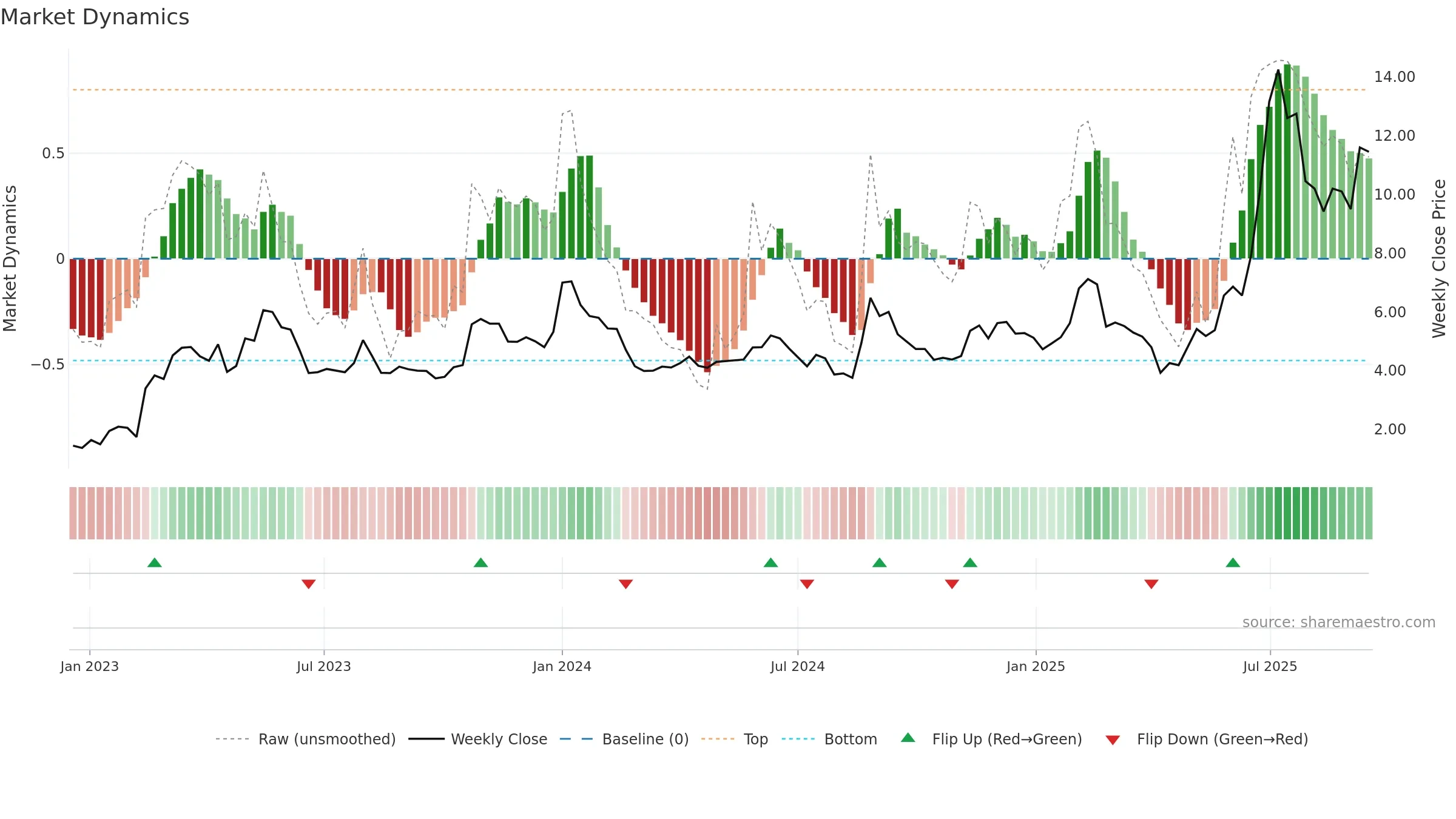This screenshot has height=819, width=1456.
Task: Click the 12.00 price axis tick label
Action: click(x=1395, y=136)
